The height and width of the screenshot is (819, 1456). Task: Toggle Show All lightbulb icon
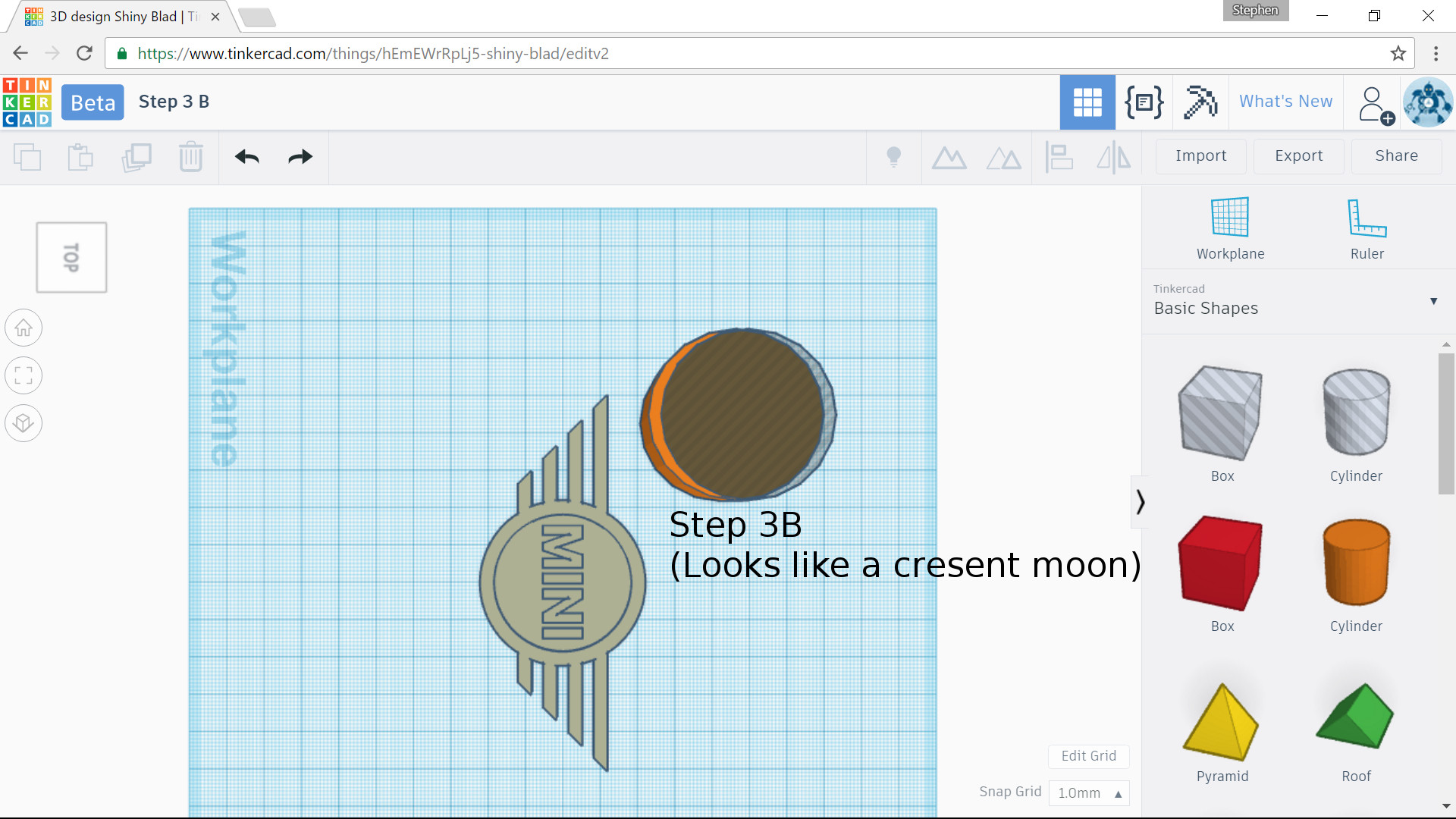pos(894,157)
